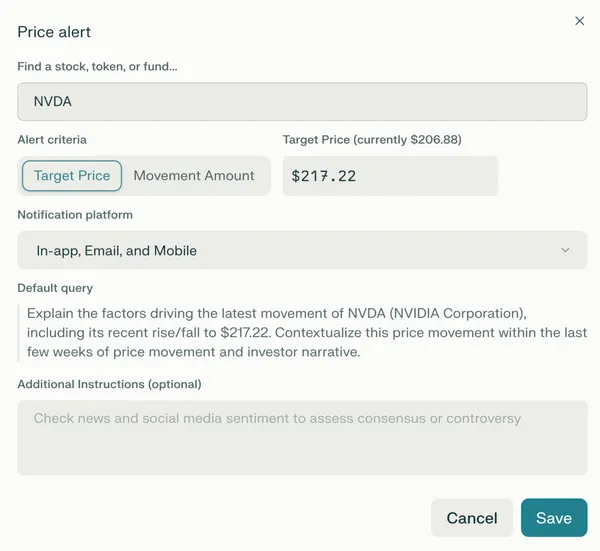Focus the Additional Instructions text area

pyautogui.click(x=302, y=438)
